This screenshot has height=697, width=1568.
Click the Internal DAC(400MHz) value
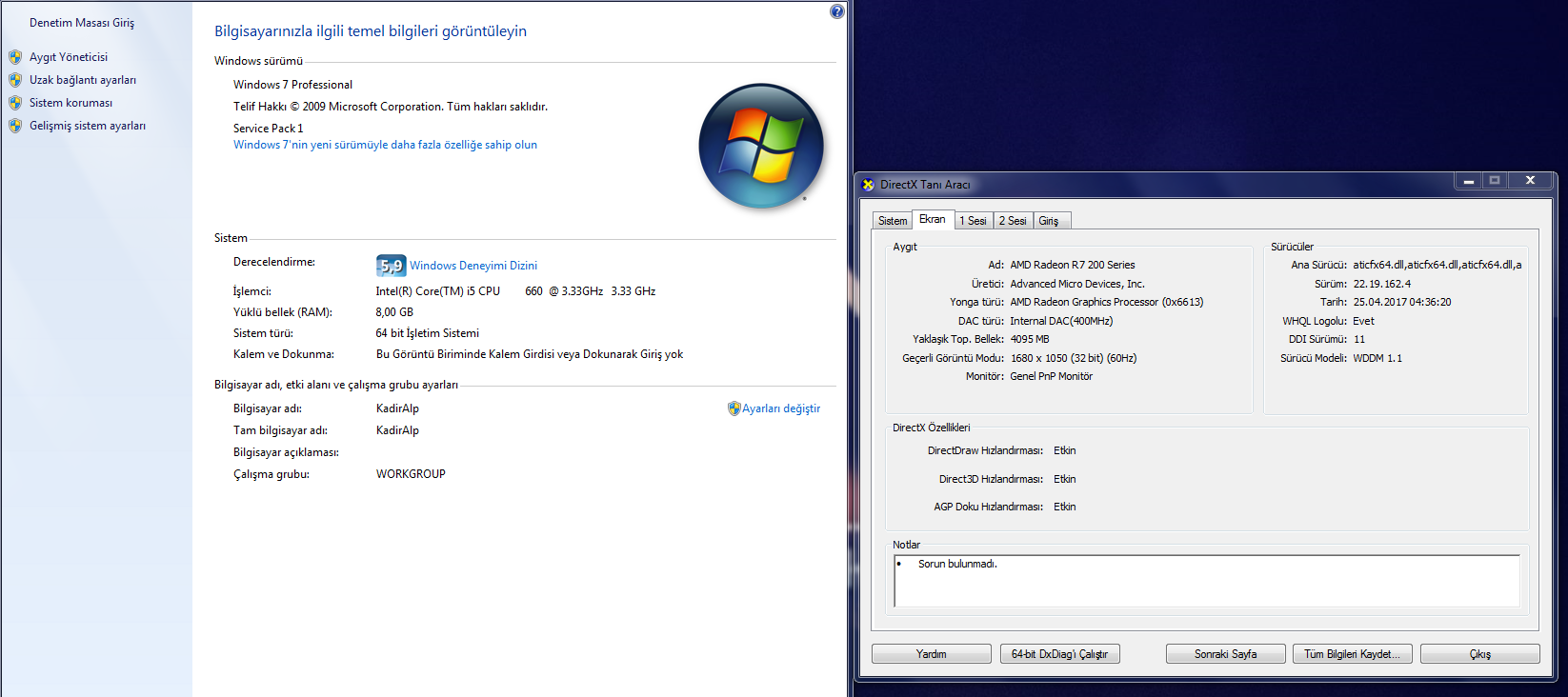tap(1061, 321)
